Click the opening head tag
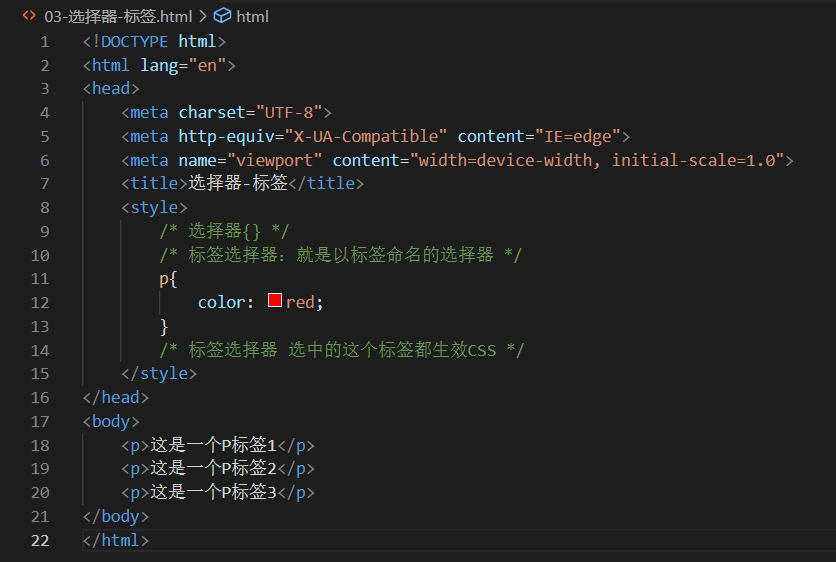 click(111, 89)
